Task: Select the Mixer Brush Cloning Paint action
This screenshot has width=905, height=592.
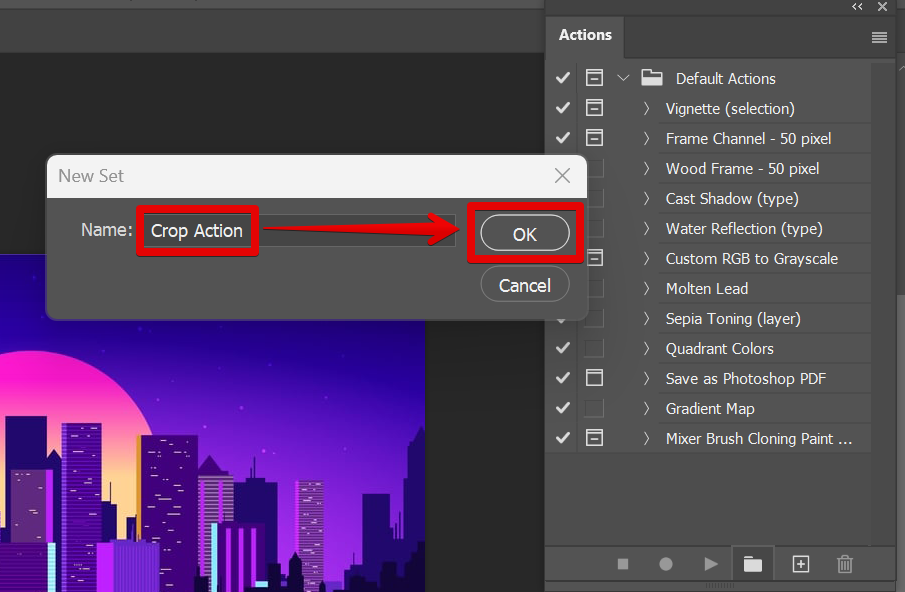Action: tap(758, 439)
